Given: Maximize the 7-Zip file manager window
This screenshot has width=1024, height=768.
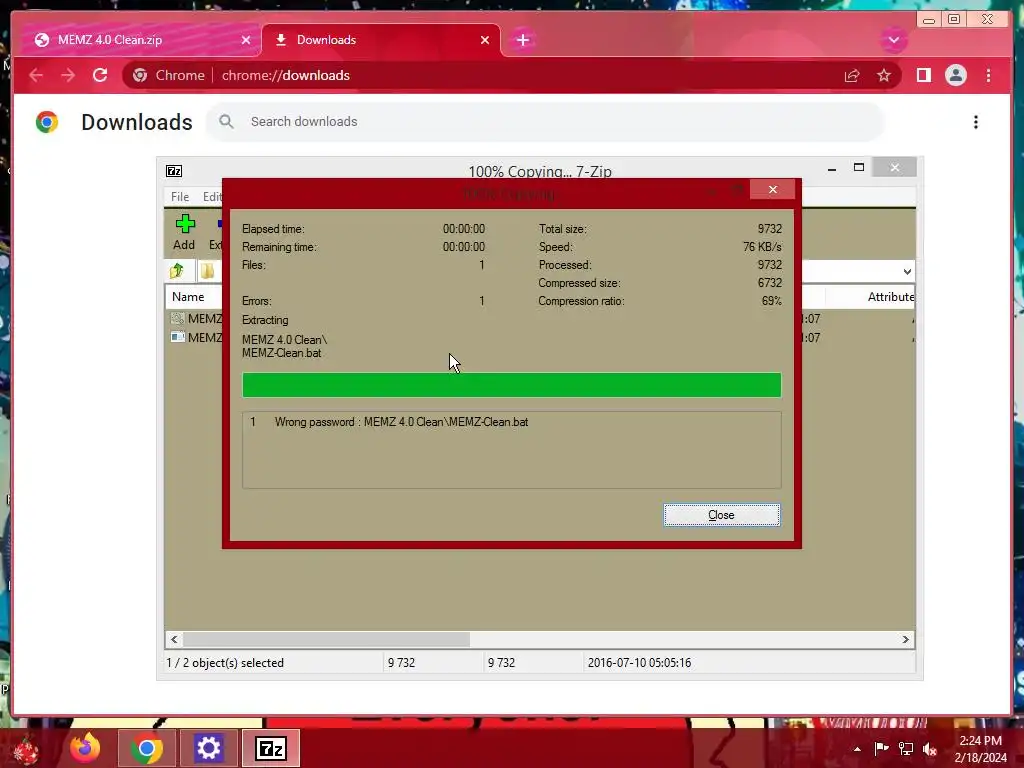Looking at the screenshot, I should [859, 168].
